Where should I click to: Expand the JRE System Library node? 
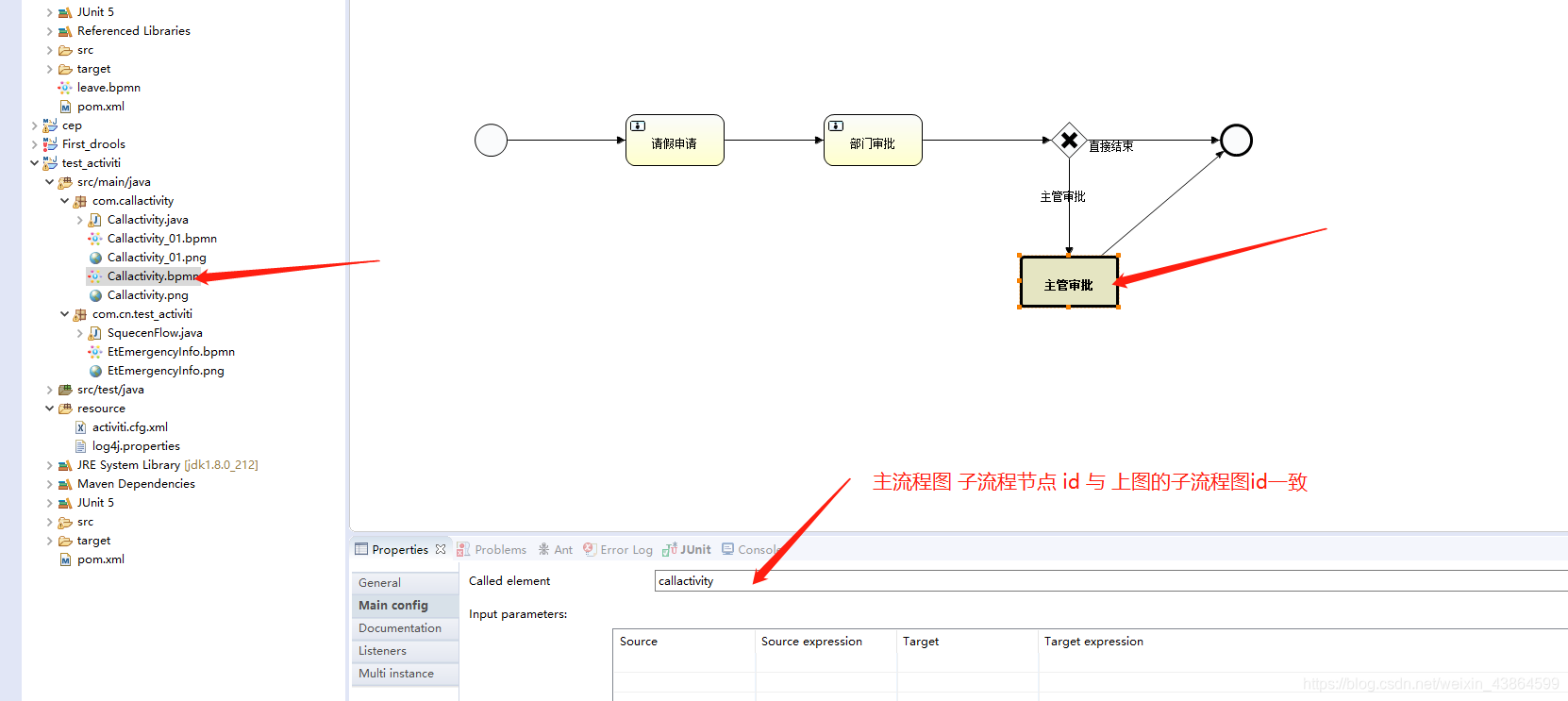50,465
